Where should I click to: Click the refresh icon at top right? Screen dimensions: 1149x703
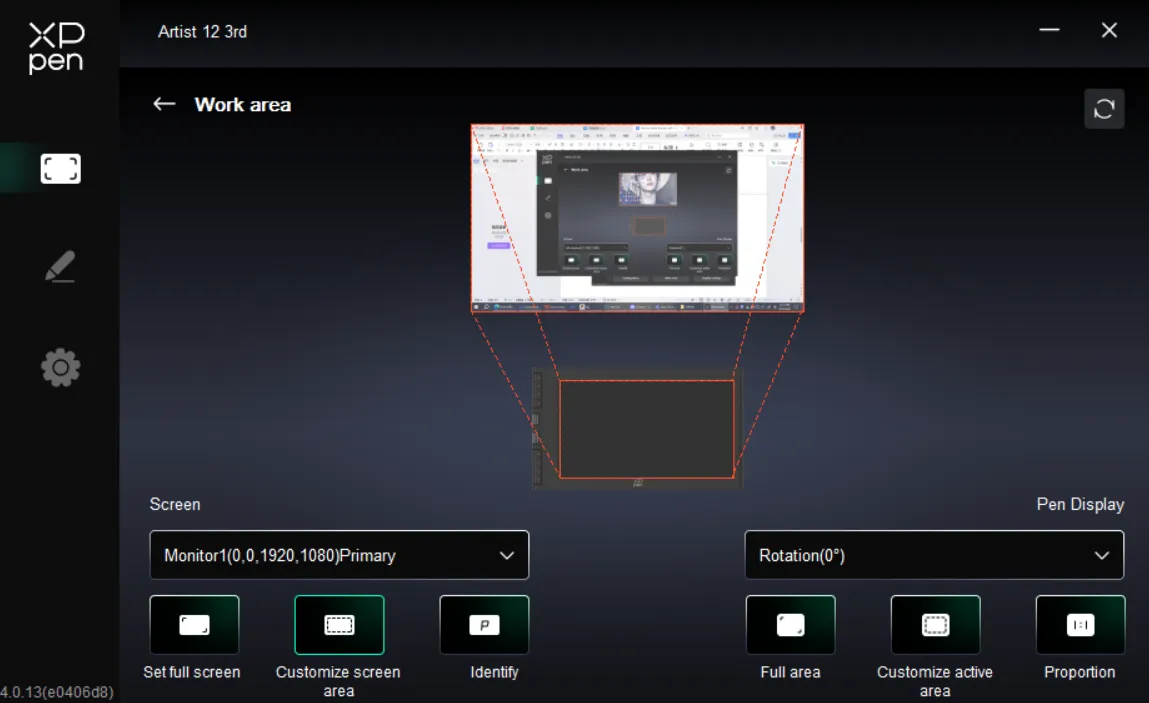[1104, 109]
